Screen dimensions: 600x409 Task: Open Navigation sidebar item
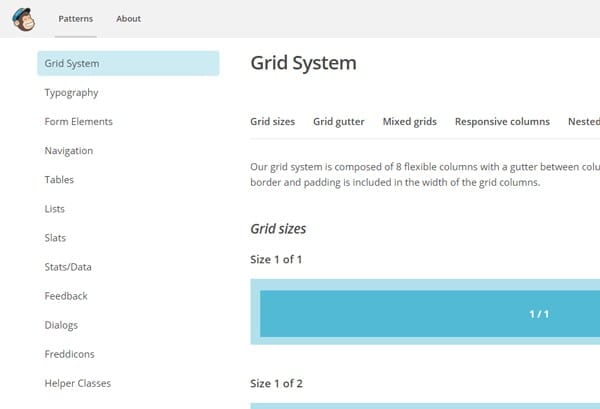pyautogui.click(x=68, y=151)
